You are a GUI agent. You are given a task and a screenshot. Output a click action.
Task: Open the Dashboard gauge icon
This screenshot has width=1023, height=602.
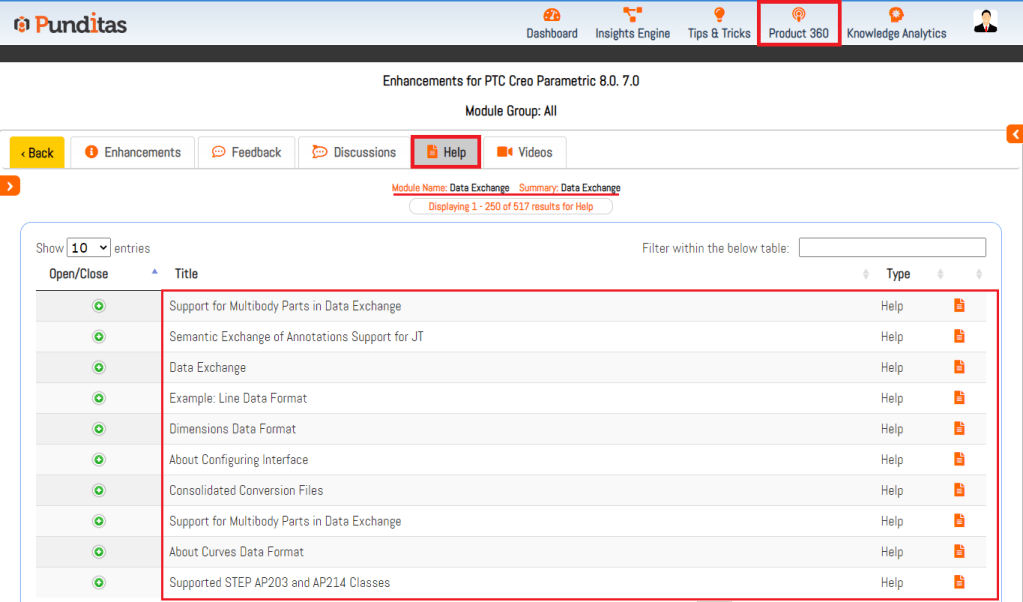click(552, 15)
